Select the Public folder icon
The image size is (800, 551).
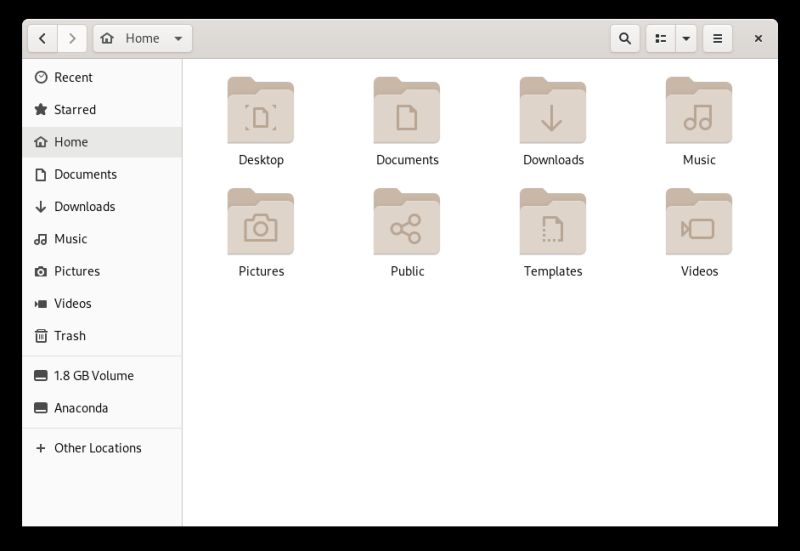point(407,222)
